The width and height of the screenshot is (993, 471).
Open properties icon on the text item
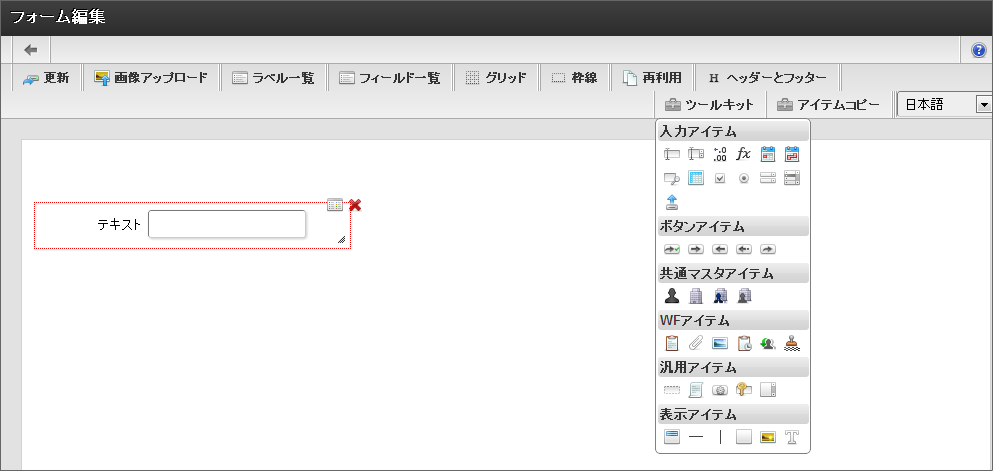[x=335, y=205]
